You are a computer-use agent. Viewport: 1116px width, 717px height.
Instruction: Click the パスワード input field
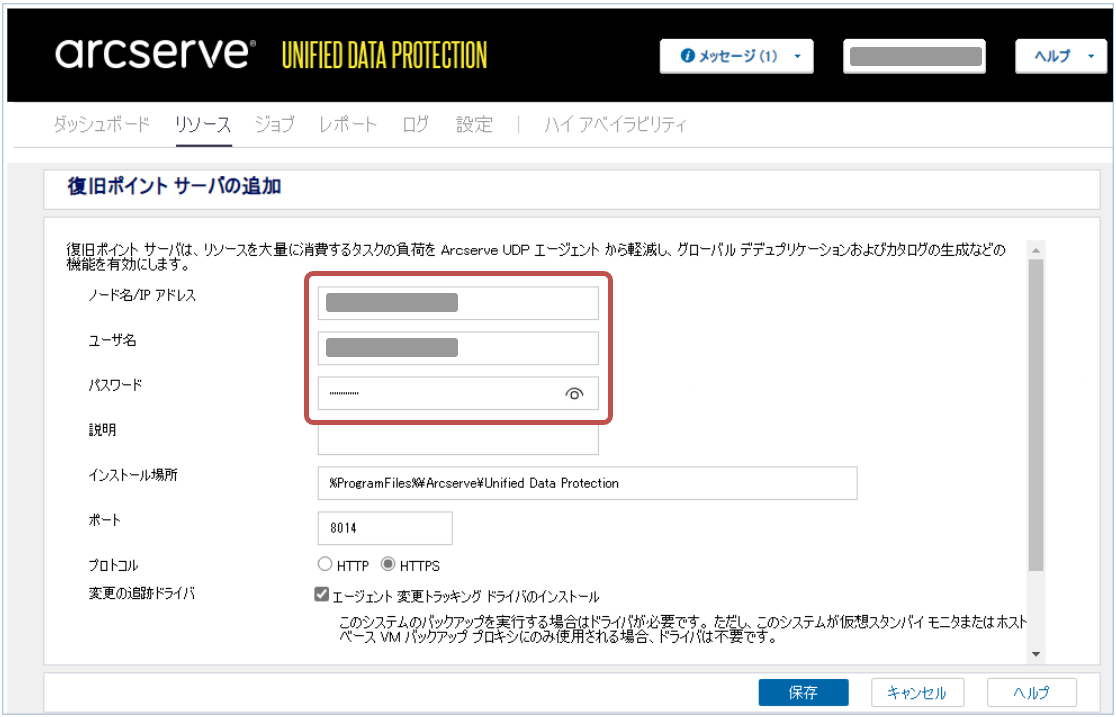coord(458,393)
